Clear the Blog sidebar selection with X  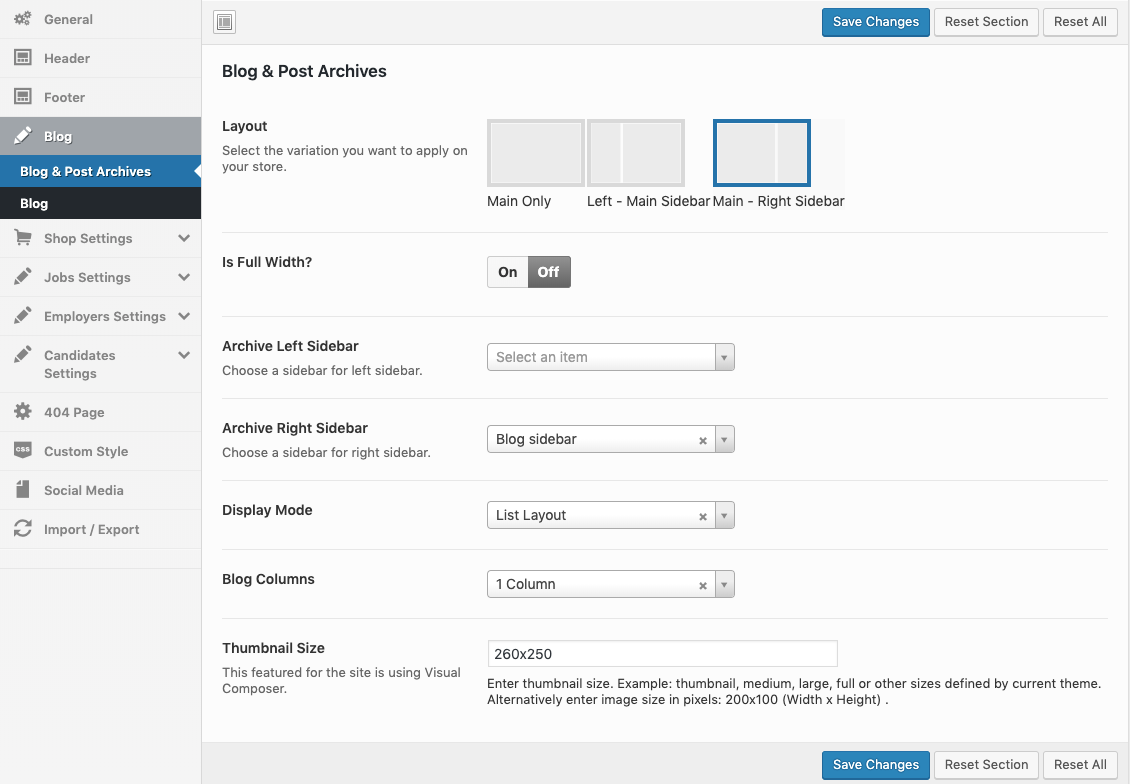click(x=702, y=440)
